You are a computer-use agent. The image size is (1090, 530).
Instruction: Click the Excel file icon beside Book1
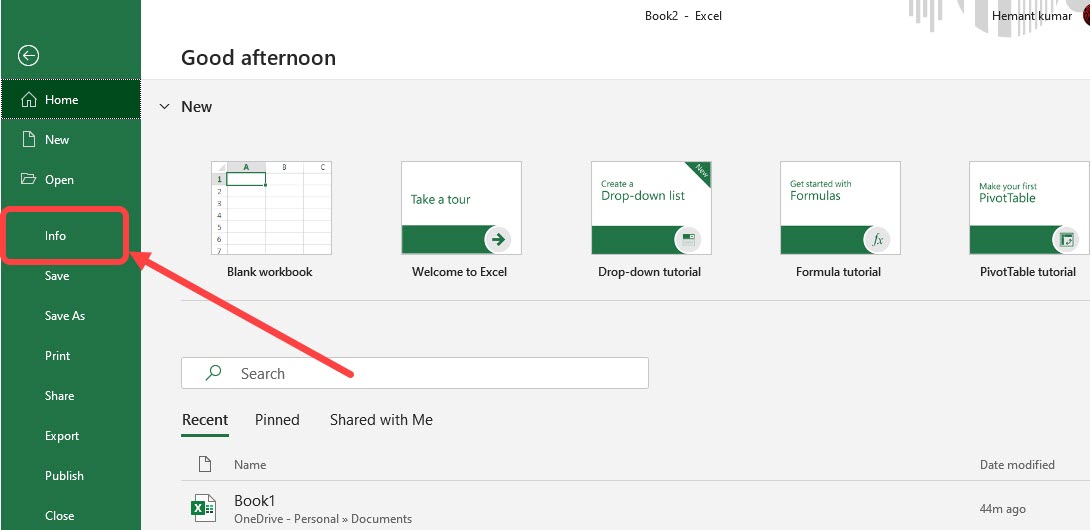(203, 508)
